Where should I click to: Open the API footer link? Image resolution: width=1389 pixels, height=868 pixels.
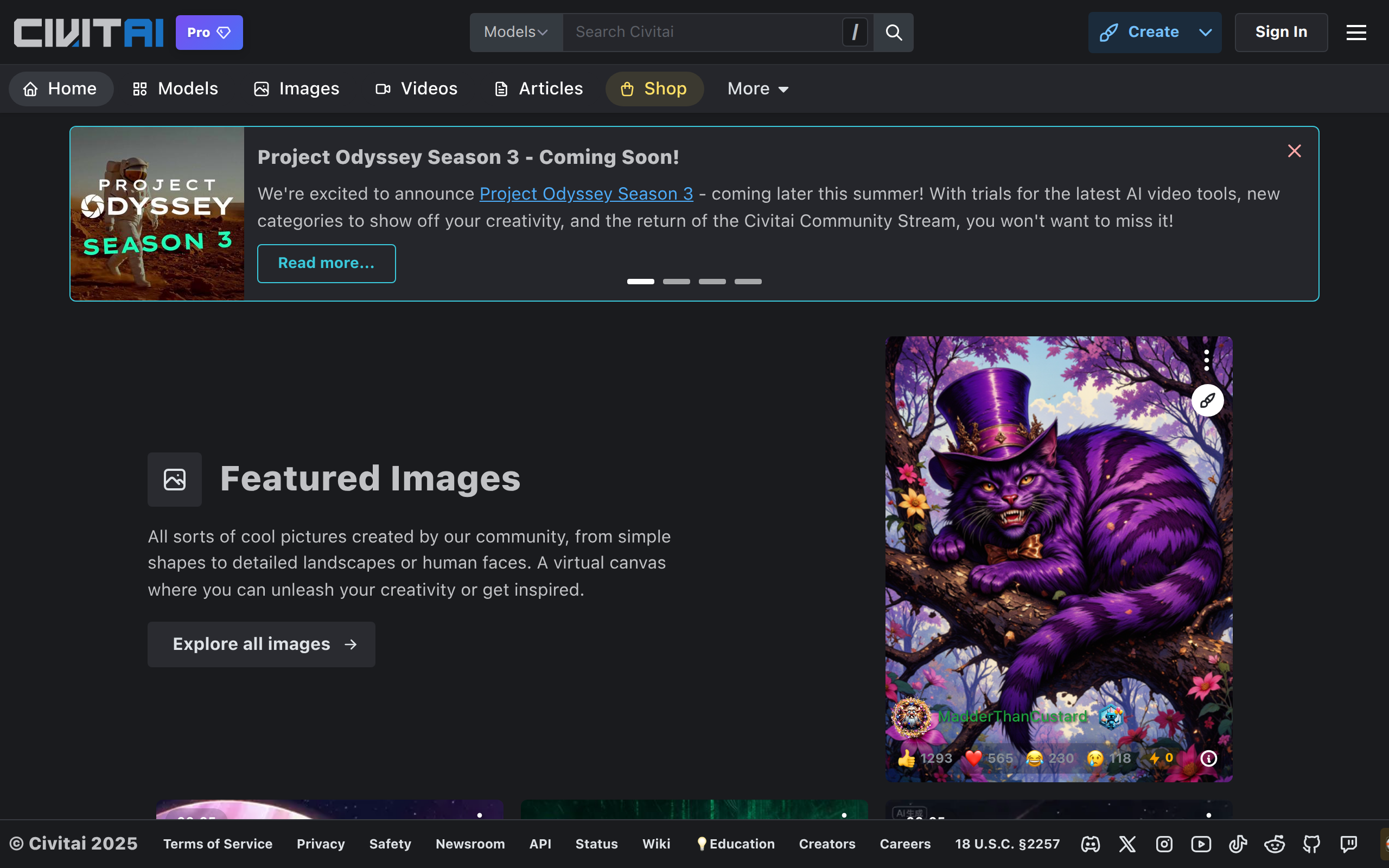pyautogui.click(x=540, y=844)
